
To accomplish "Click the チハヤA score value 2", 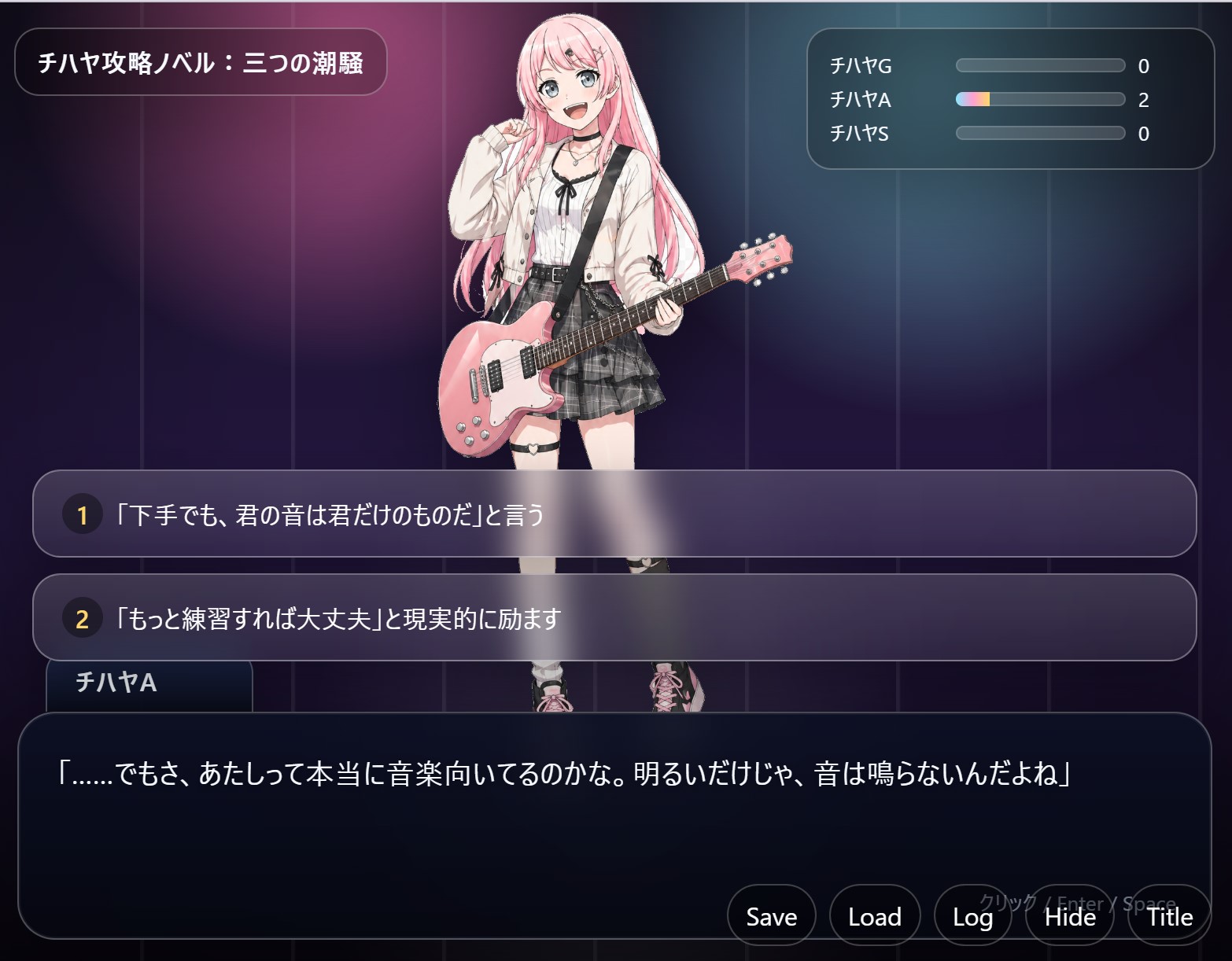I will tap(1144, 100).
